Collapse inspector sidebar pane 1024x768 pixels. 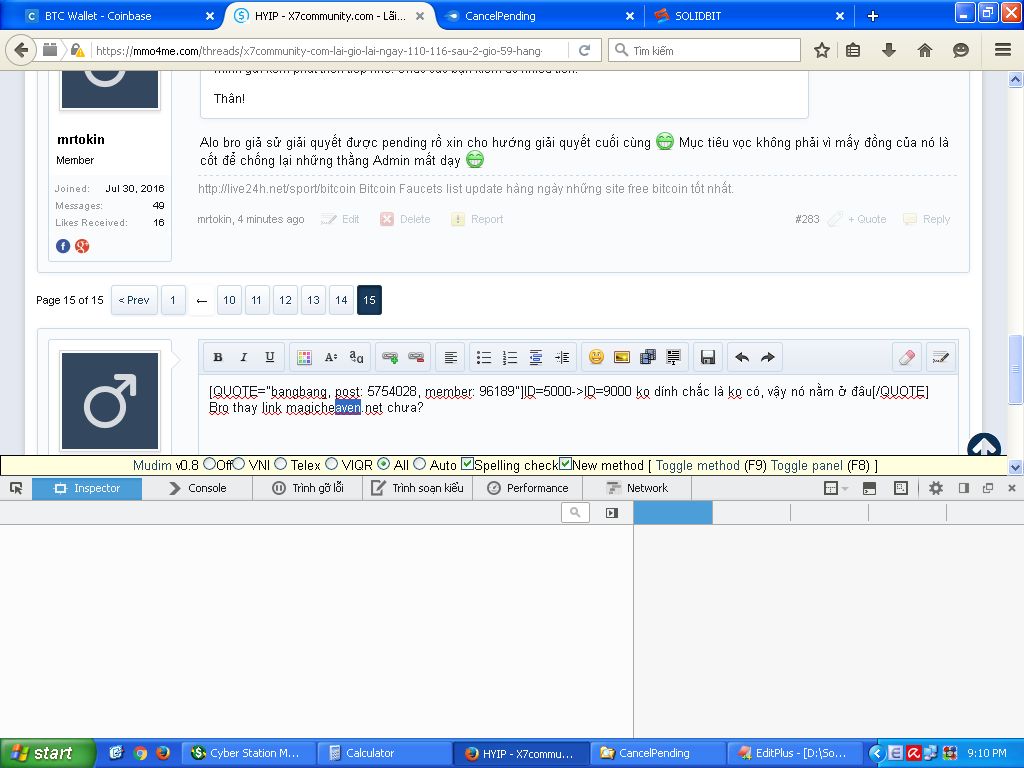612,513
